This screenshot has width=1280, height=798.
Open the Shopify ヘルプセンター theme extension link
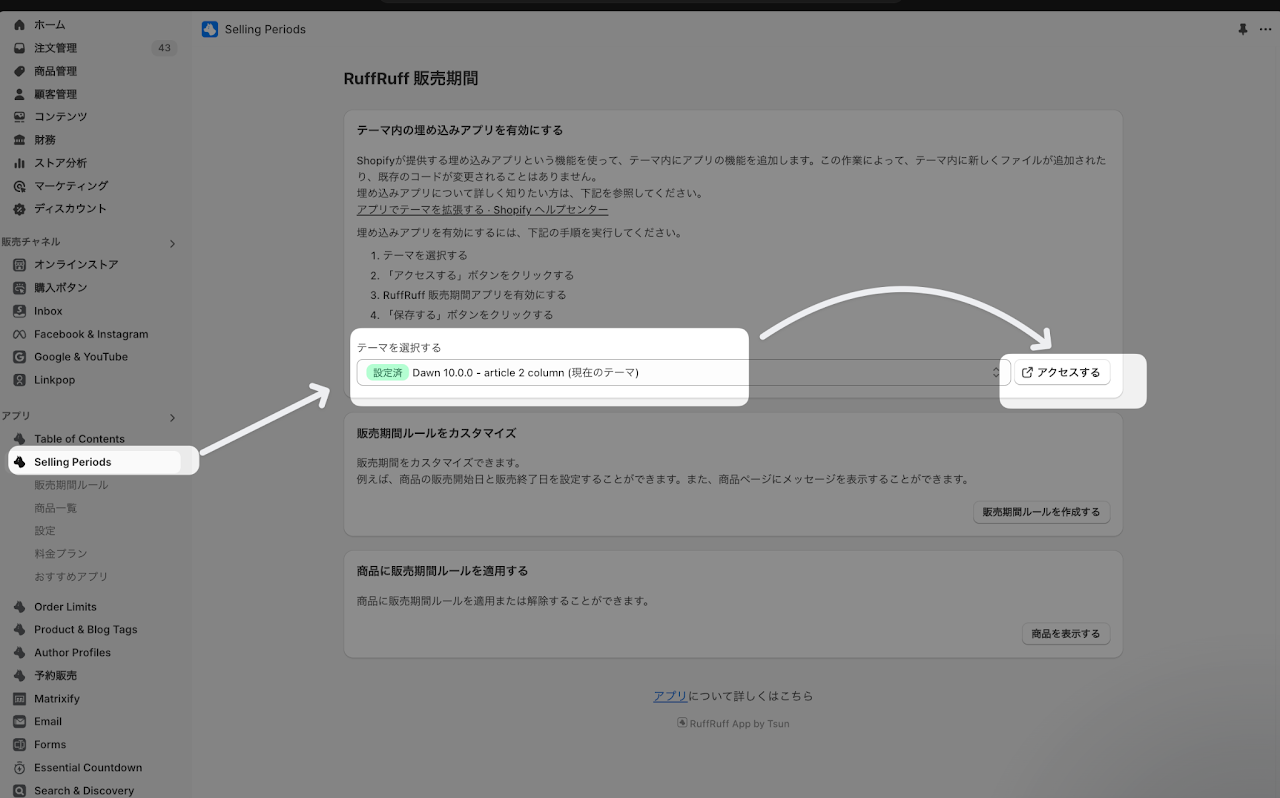(482, 210)
